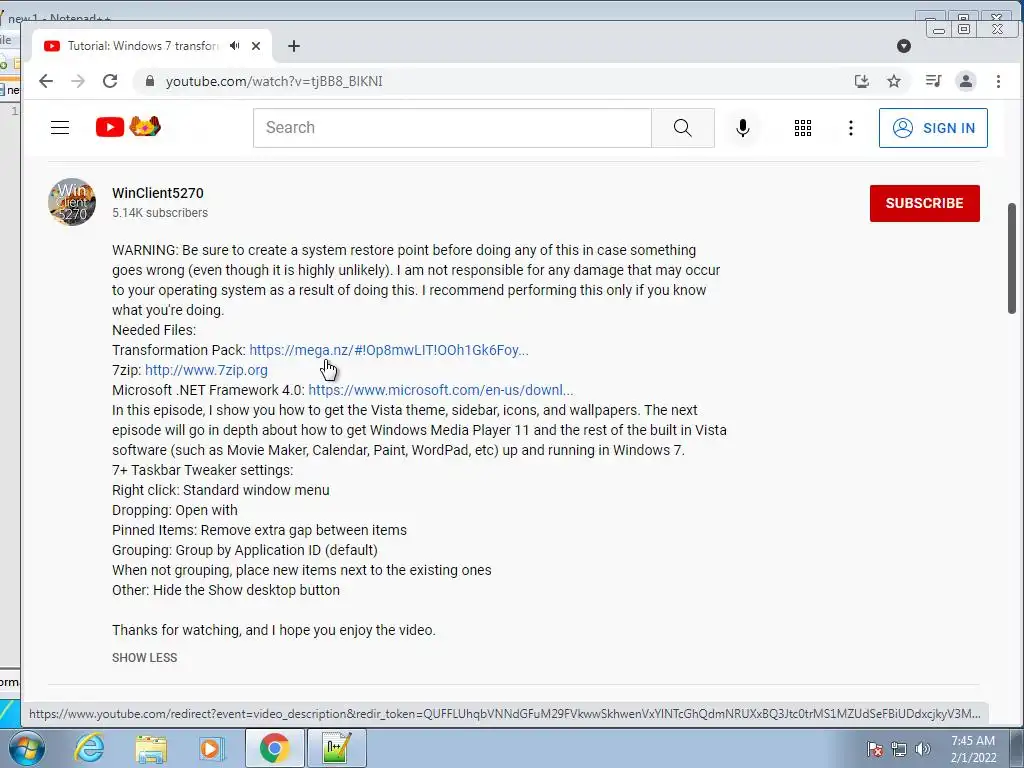1024x768 pixels.
Task: Click the SIGN IN button
Action: pyautogui.click(x=933, y=128)
